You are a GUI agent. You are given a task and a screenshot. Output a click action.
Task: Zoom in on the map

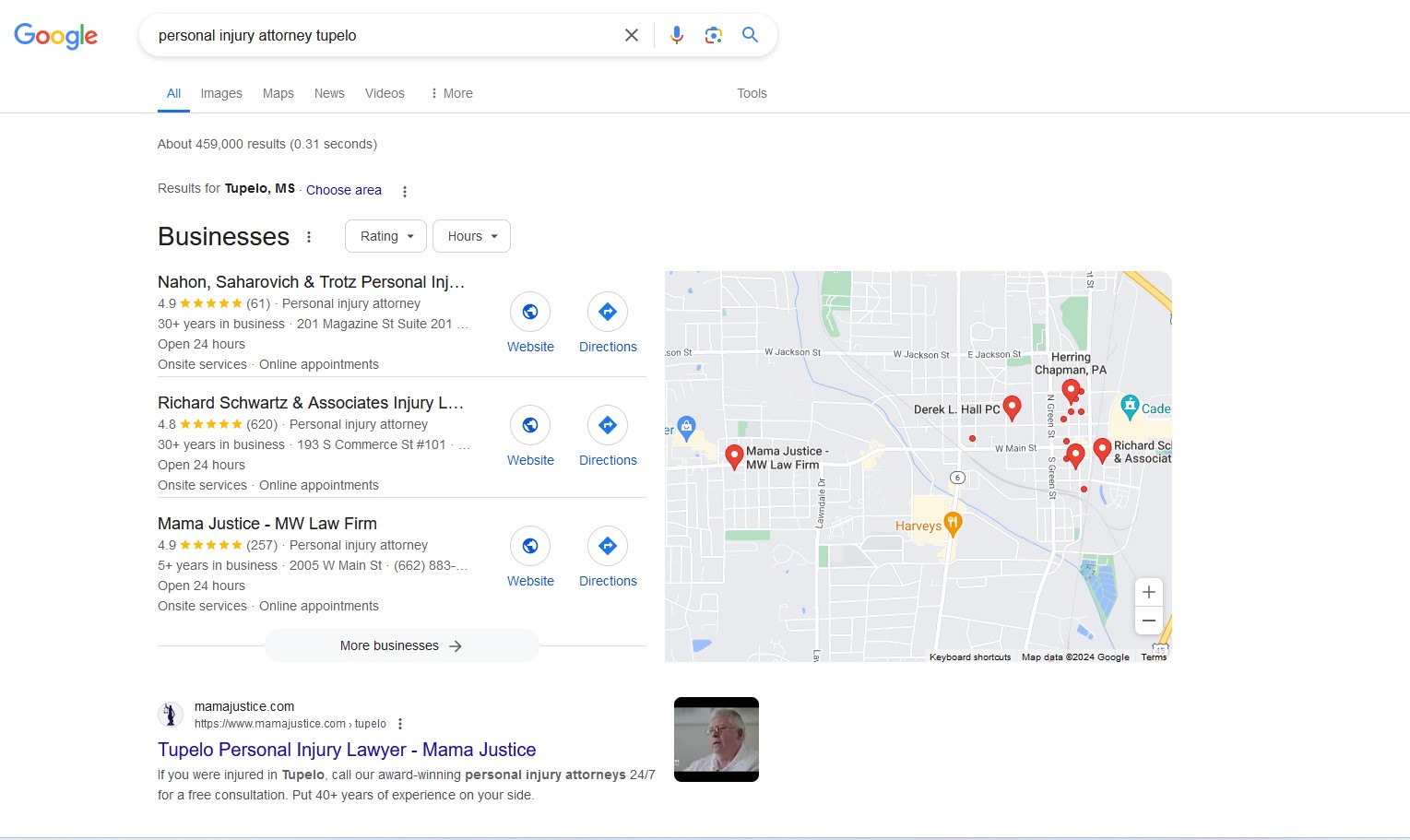[1149, 592]
